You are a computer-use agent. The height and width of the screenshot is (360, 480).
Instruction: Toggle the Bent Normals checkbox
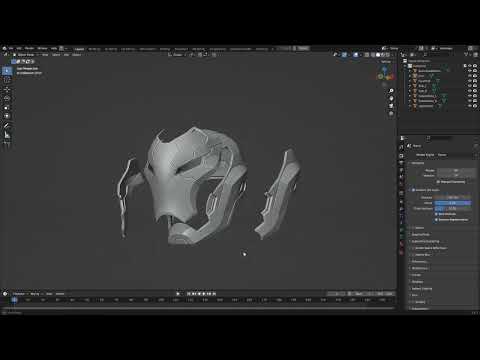(436, 214)
